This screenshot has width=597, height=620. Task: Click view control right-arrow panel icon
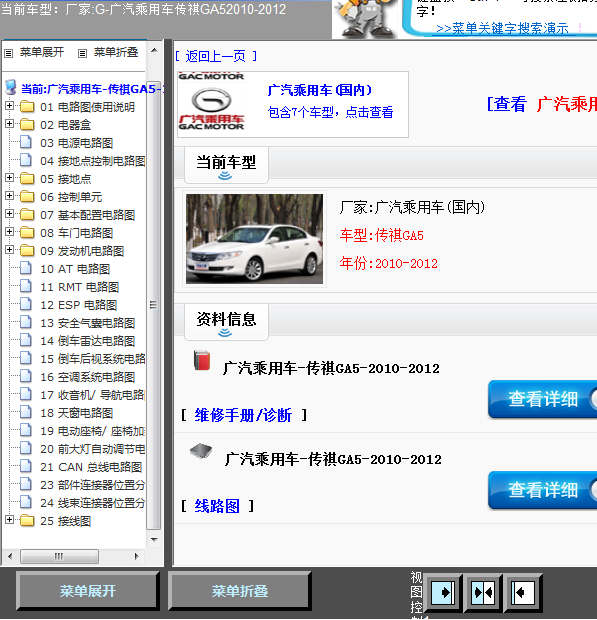coord(443,592)
